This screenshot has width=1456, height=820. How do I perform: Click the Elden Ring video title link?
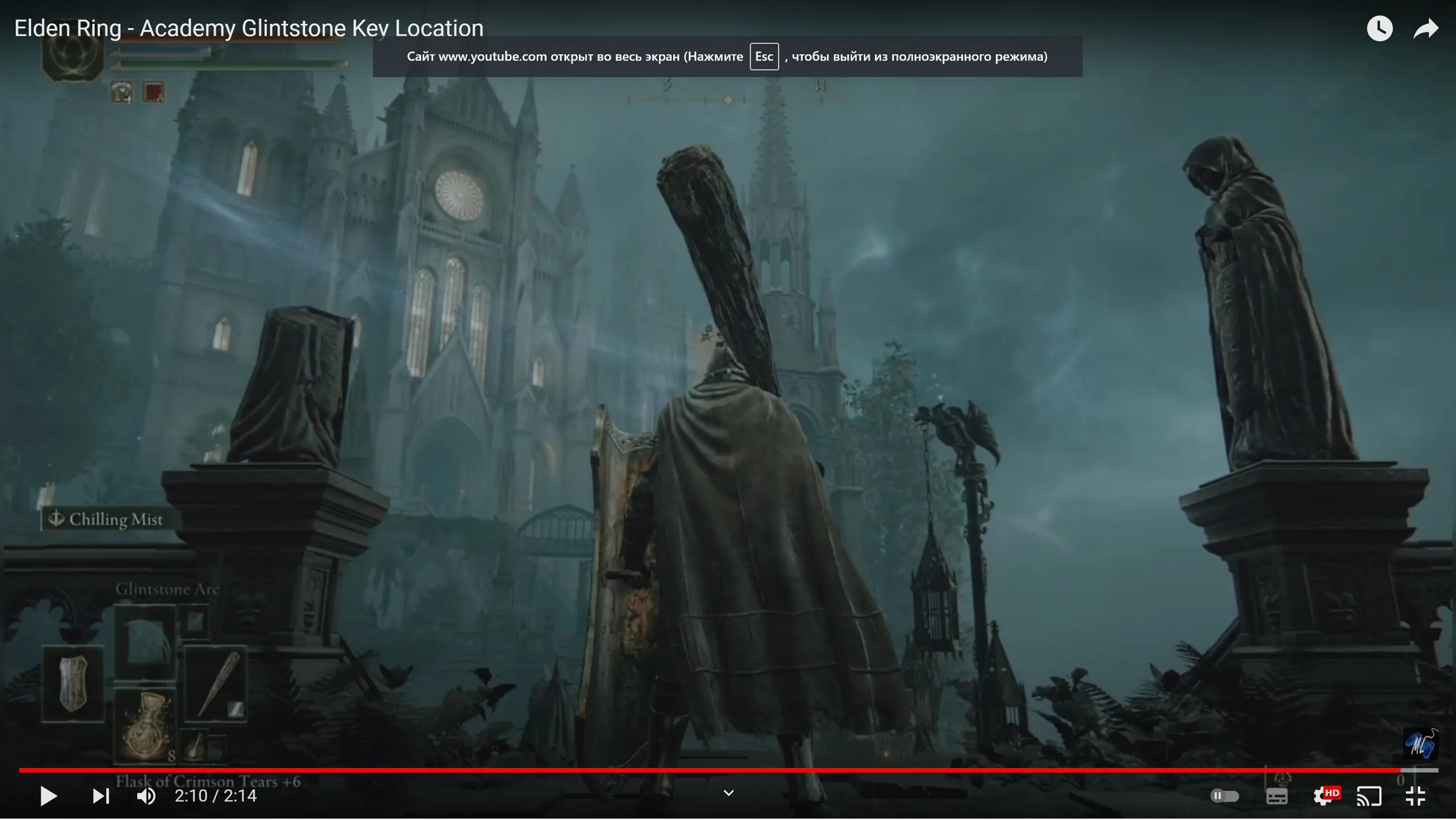coord(248,28)
